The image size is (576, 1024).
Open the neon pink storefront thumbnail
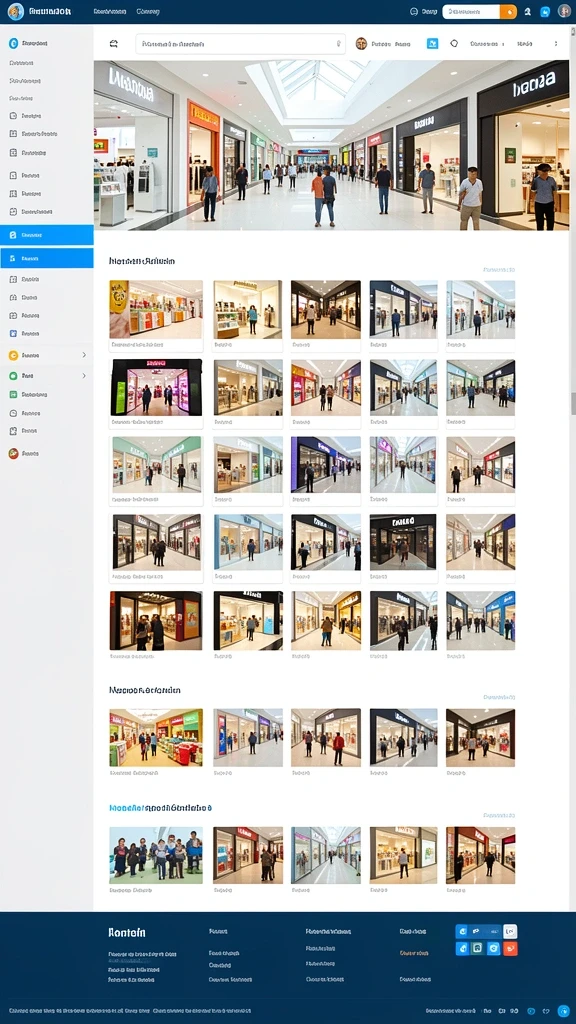[156, 387]
